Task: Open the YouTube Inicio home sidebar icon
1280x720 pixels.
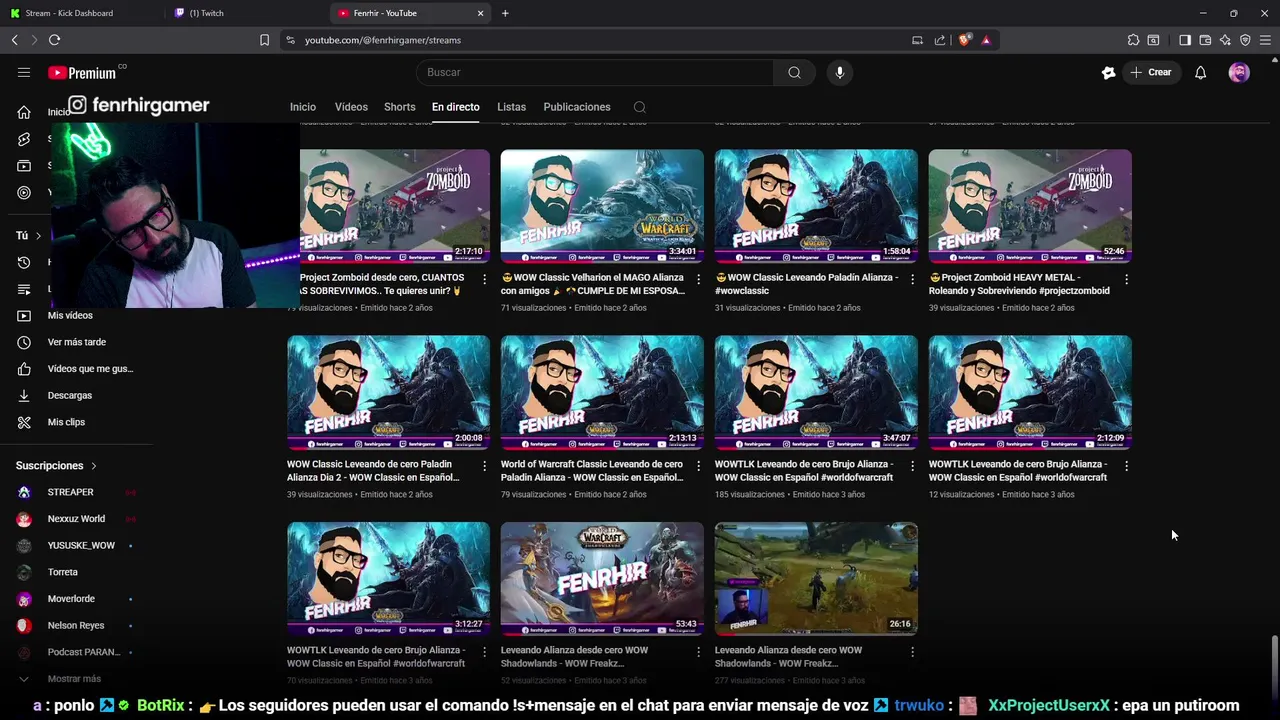Action: tap(24, 112)
